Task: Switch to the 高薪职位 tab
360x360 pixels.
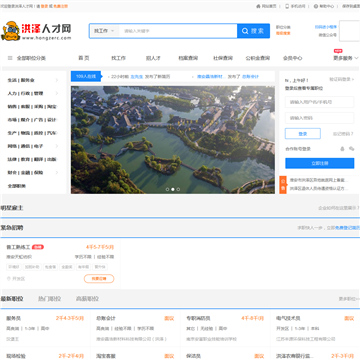Action: click(87, 299)
